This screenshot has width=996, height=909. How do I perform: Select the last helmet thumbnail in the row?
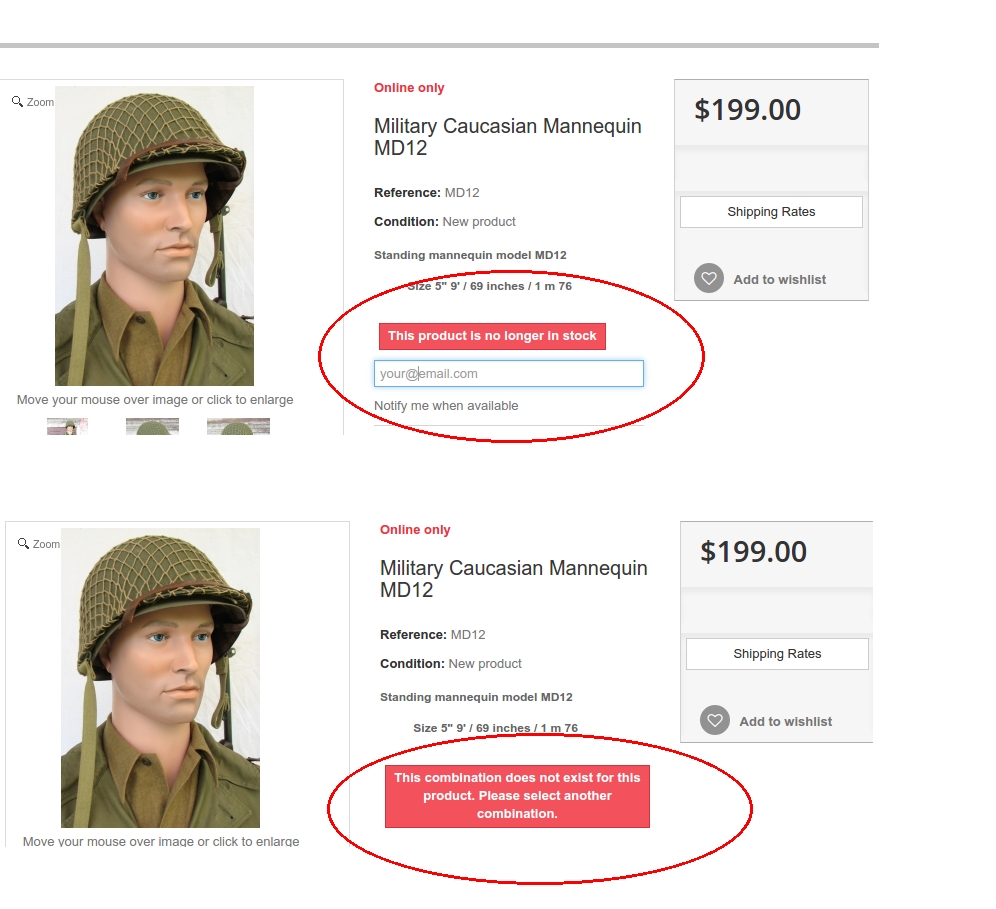(x=238, y=427)
